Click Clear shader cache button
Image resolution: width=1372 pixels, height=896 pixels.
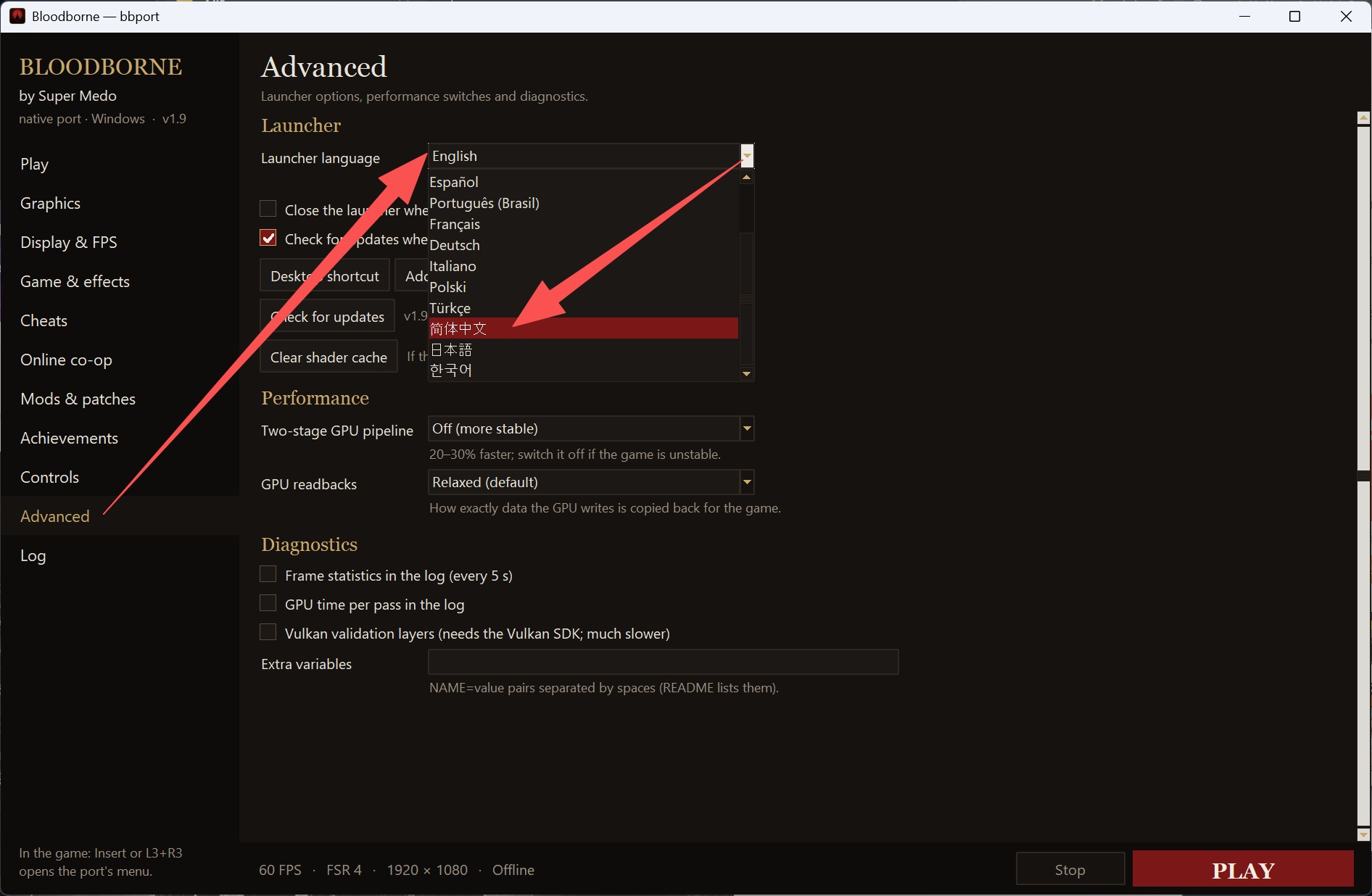pos(329,357)
